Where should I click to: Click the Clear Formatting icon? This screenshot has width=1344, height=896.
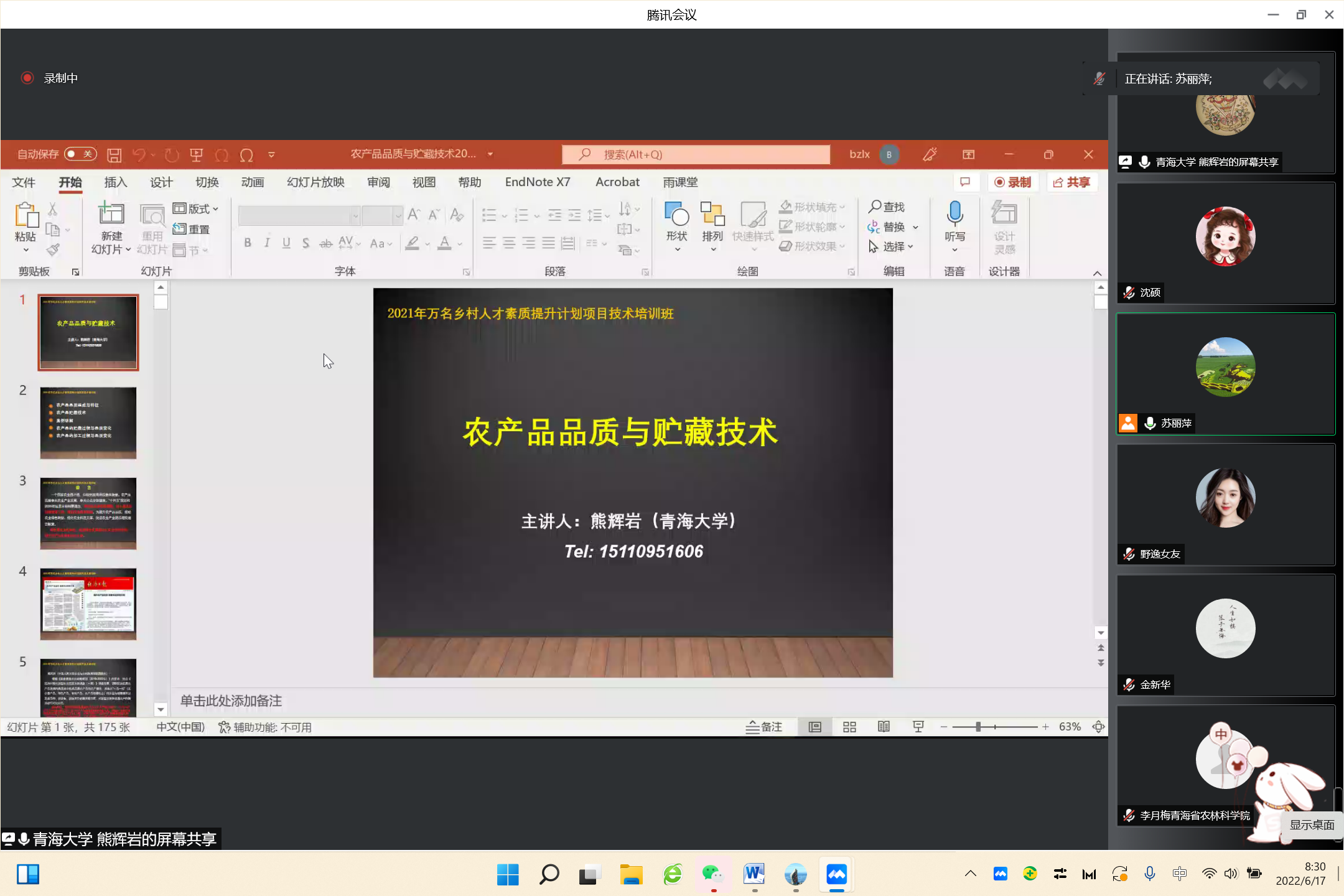pyautogui.click(x=457, y=215)
